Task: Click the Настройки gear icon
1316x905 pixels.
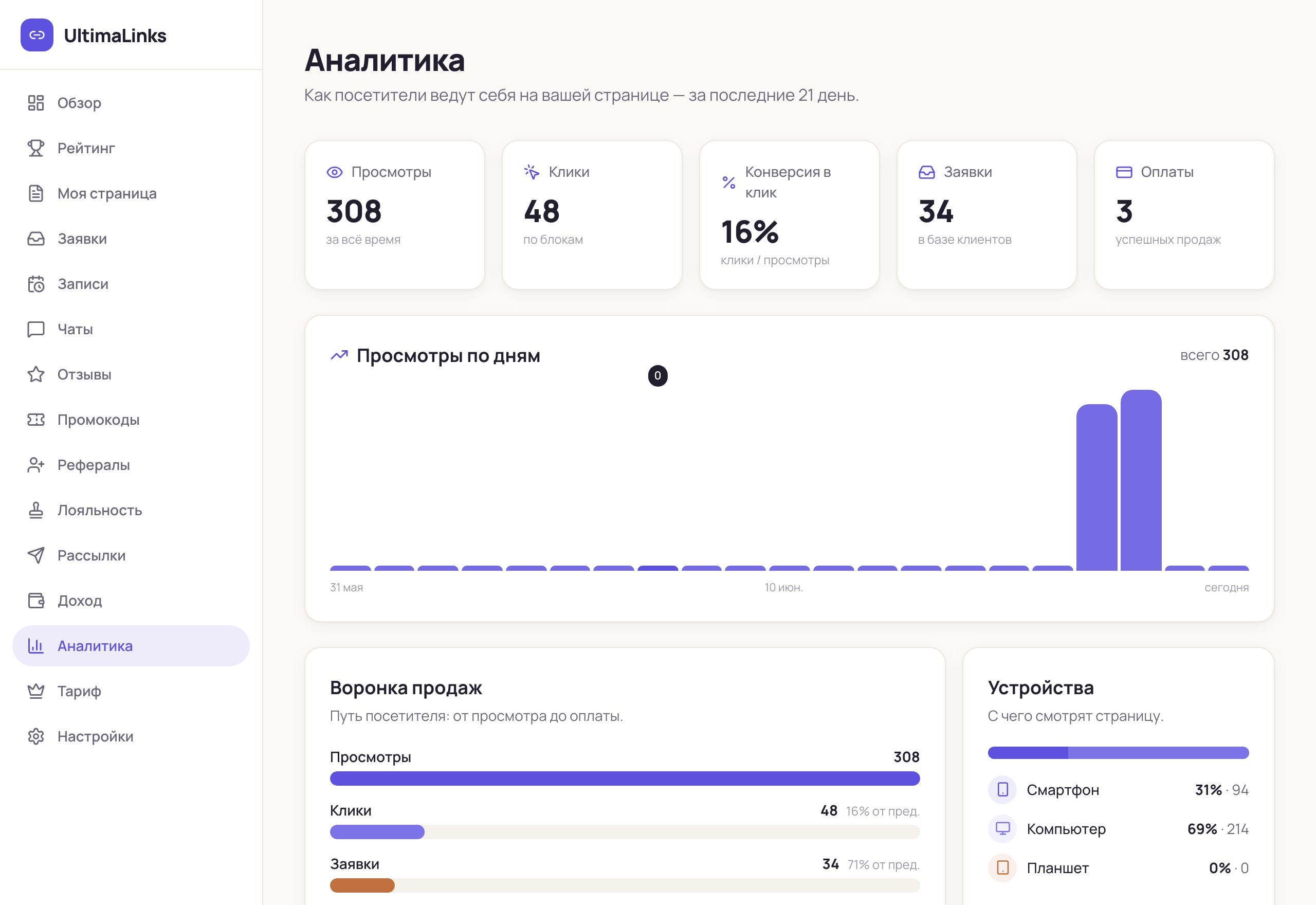Action: [x=35, y=736]
